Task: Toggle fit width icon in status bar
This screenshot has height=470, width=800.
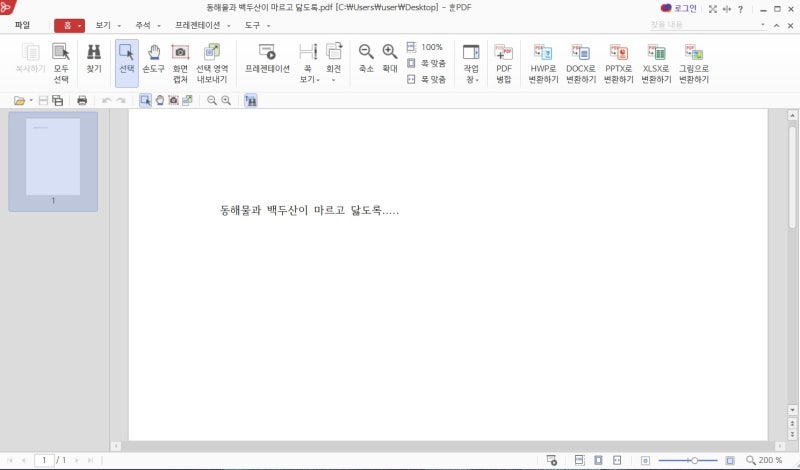Action: [x=617, y=460]
